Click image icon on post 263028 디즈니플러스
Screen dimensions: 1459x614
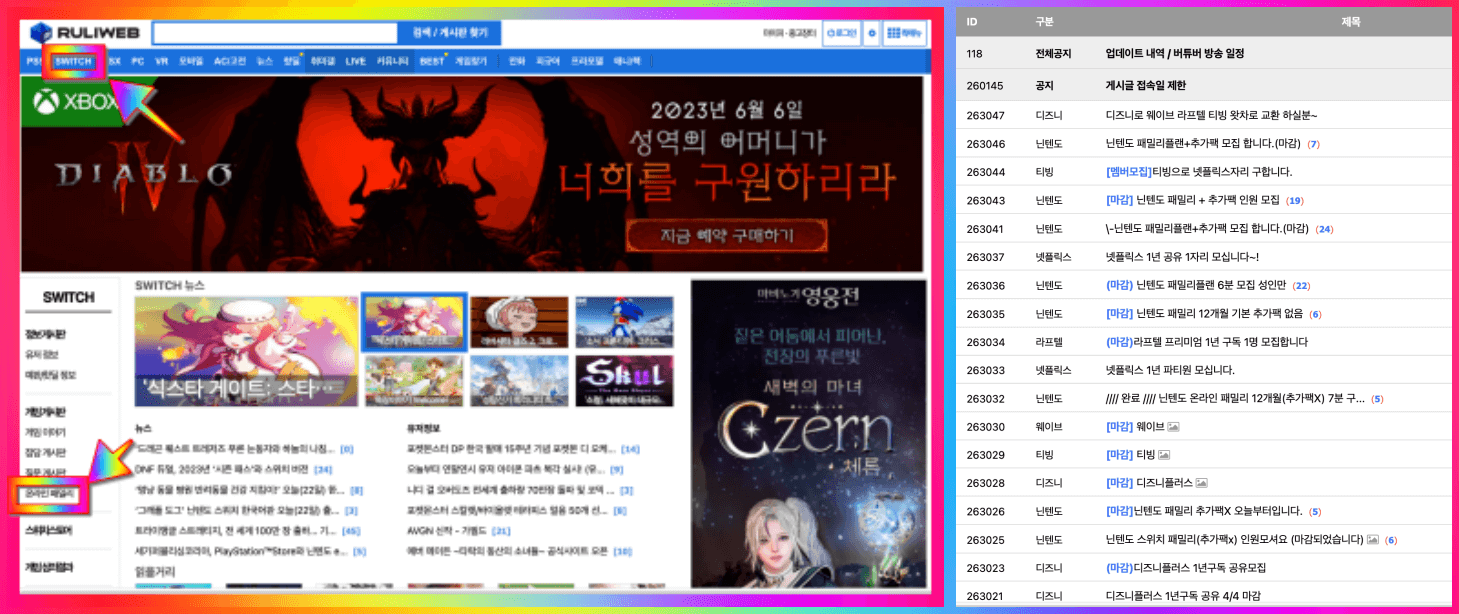point(1202,483)
